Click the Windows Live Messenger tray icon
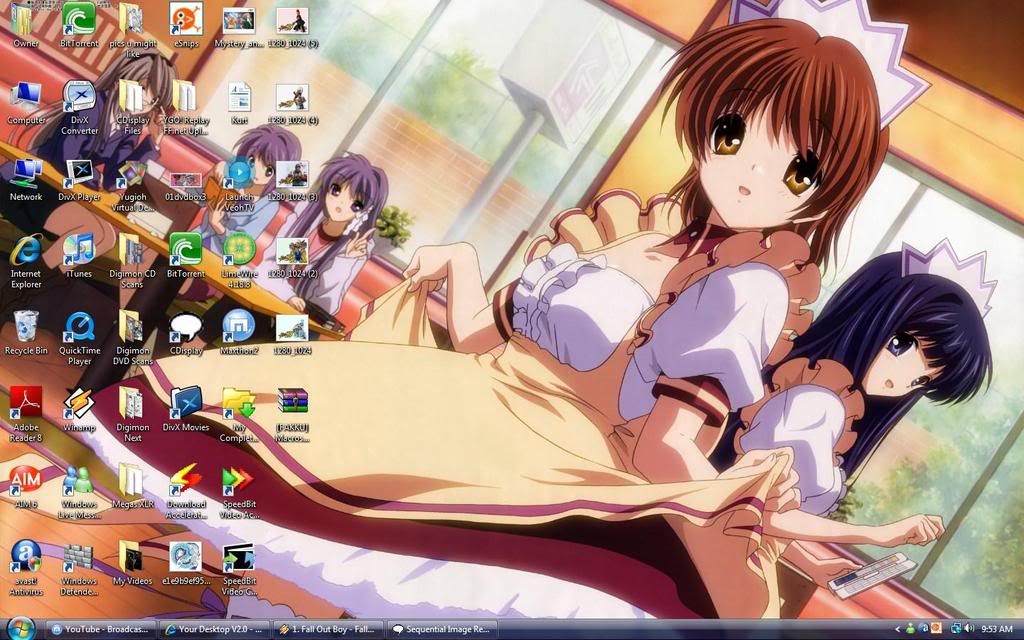Image resolution: width=1024 pixels, height=640 pixels. [x=910, y=629]
